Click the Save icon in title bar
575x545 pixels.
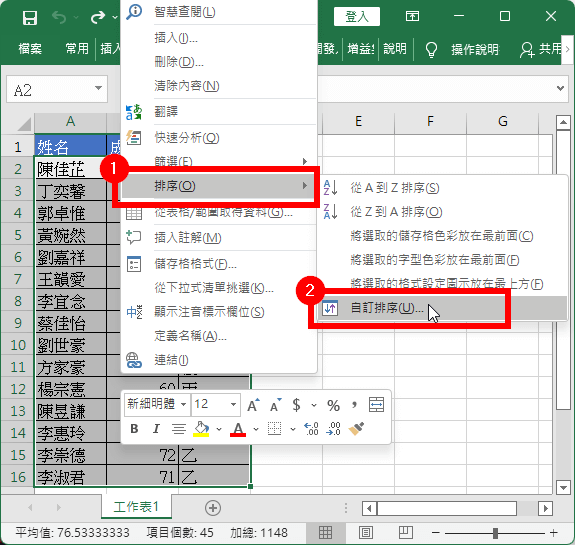click(30, 17)
